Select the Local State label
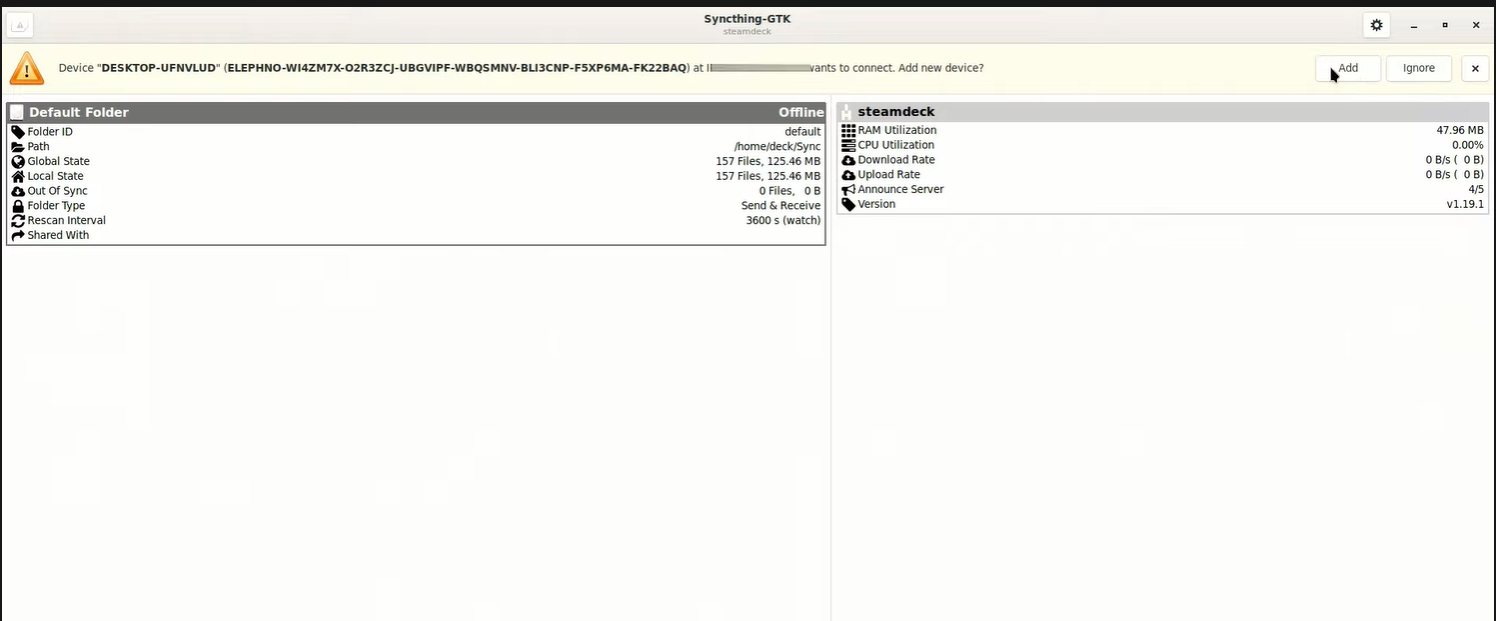This screenshot has height=621, width=1496. pyautogui.click(x=55, y=176)
